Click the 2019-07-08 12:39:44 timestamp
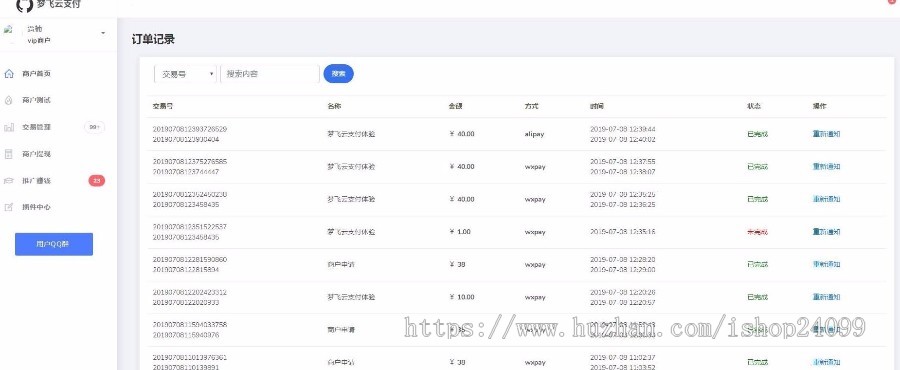This screenshot has height=370, width=900. (x=623, y=129)
